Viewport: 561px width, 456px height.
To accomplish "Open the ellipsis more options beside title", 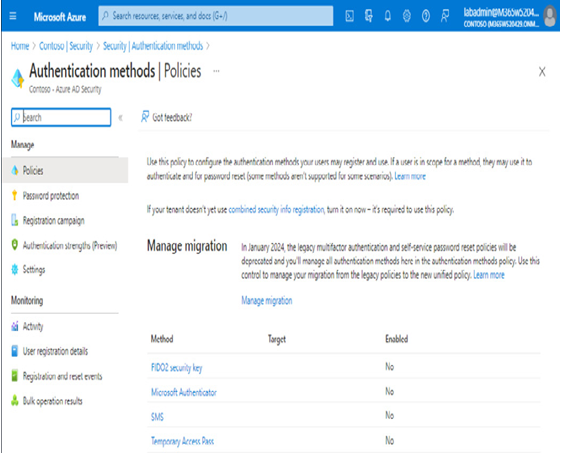I will [x=216, y=71].
